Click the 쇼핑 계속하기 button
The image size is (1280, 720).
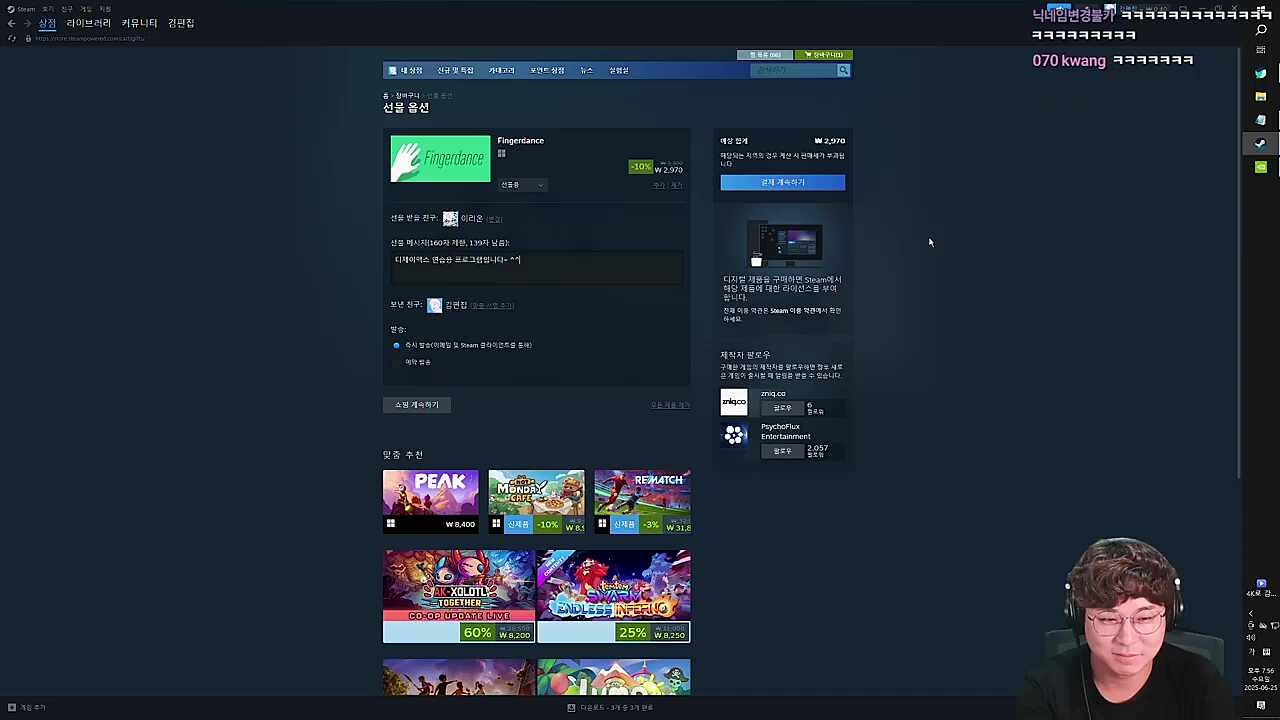pos(417,405)
